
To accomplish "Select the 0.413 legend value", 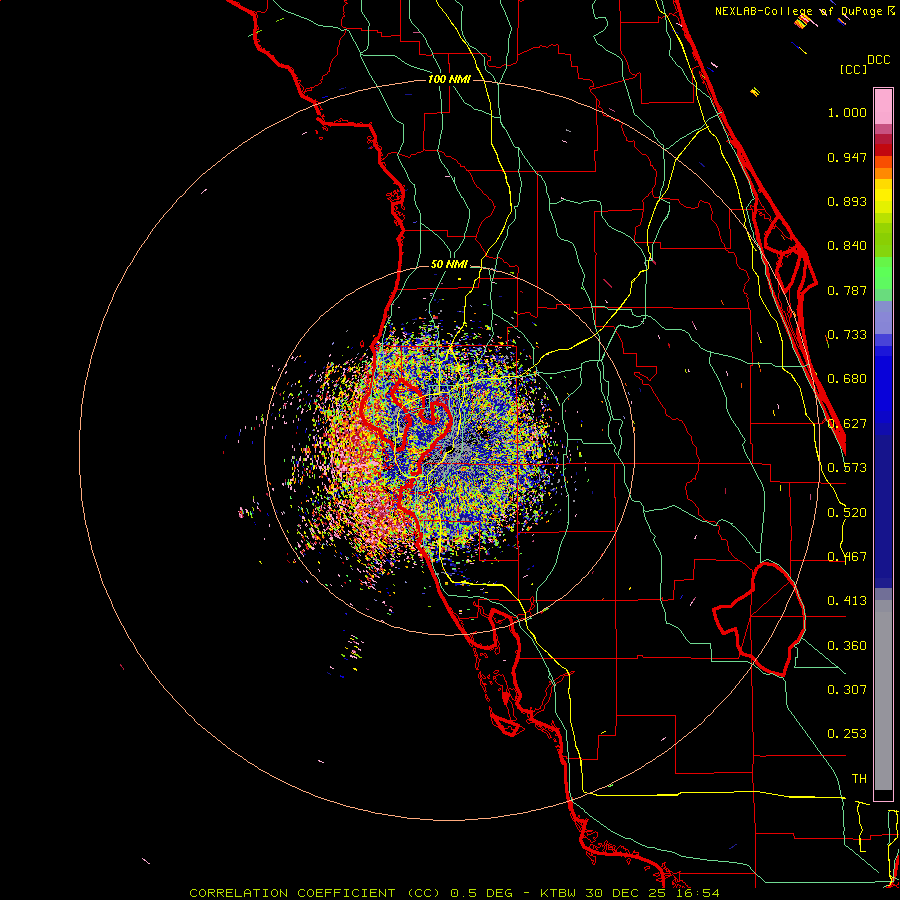I will click(847, 601).
